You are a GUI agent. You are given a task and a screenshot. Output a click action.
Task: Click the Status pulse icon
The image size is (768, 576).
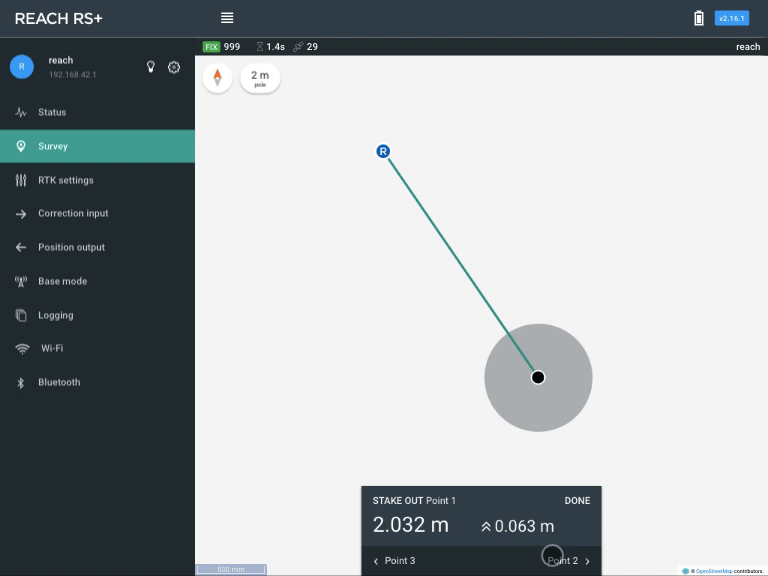coord(21,112)
